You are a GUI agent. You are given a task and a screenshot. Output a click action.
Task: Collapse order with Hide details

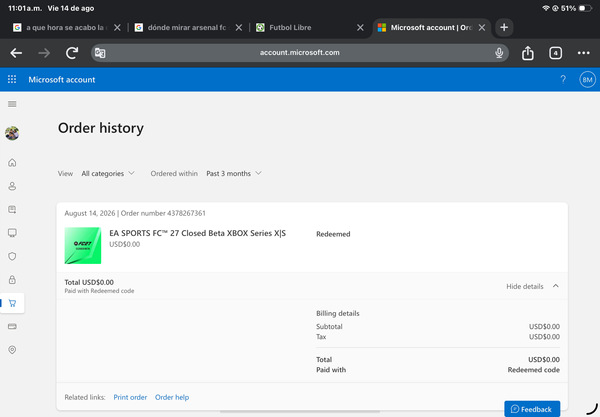pyautogui.click(x=532, y=286)
